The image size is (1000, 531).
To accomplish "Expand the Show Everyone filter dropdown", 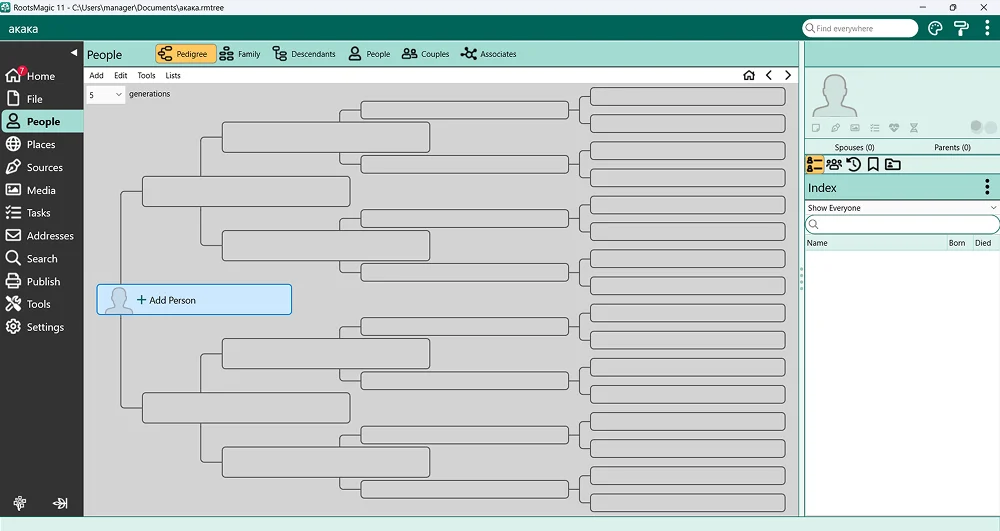I will pos(902,208).
